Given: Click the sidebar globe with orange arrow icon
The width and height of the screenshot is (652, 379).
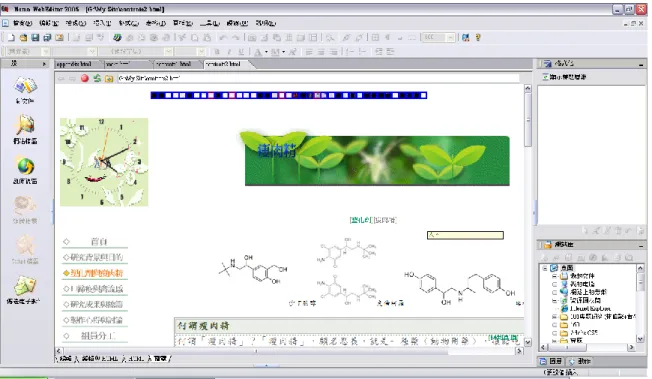Looking at the screenshot, I should tap(25, 166).
